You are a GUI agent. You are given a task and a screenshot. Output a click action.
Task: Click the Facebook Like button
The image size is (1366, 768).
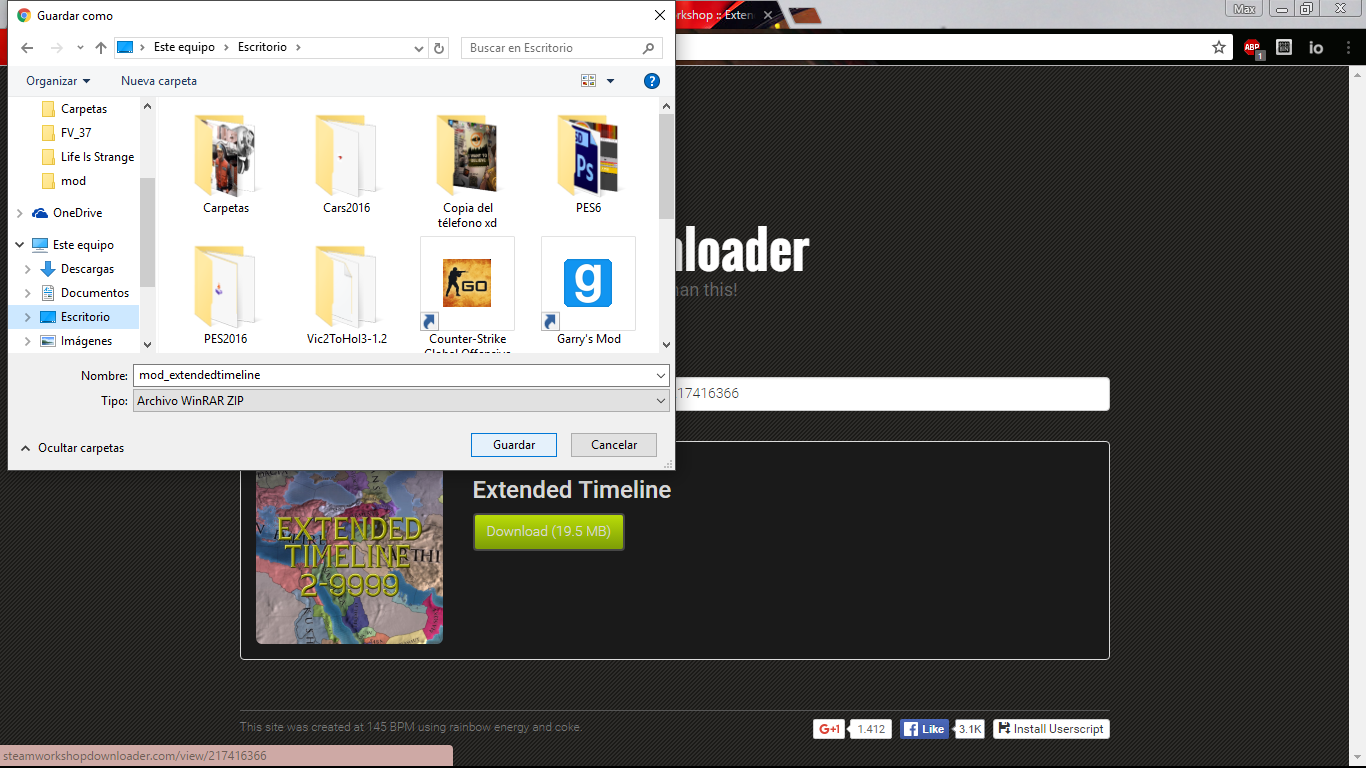[x=924, y=729]
